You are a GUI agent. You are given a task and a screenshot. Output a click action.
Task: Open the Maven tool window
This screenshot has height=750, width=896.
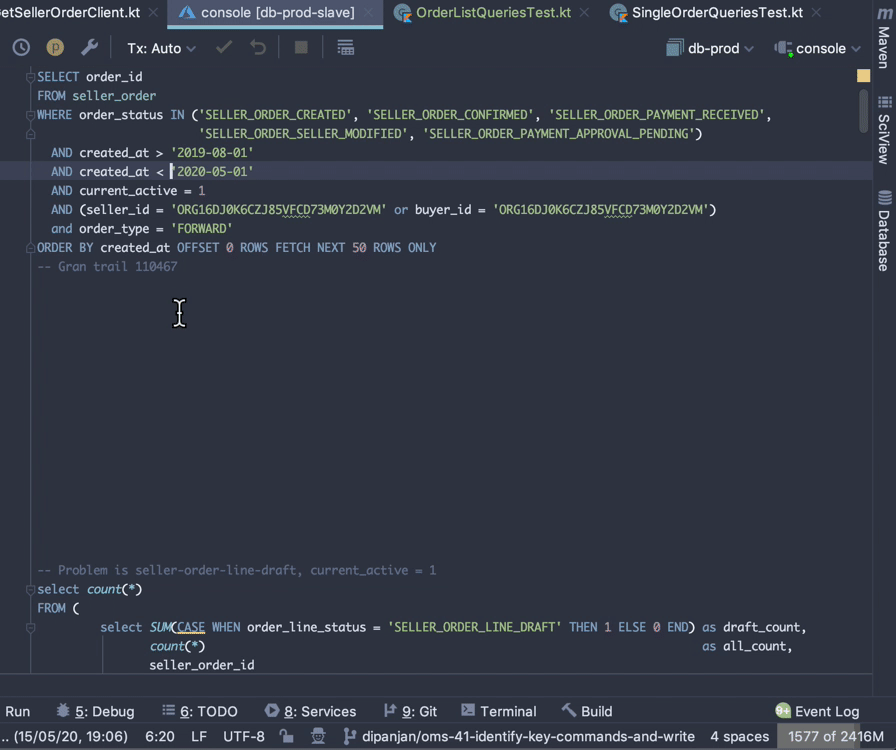click(884, 43)
